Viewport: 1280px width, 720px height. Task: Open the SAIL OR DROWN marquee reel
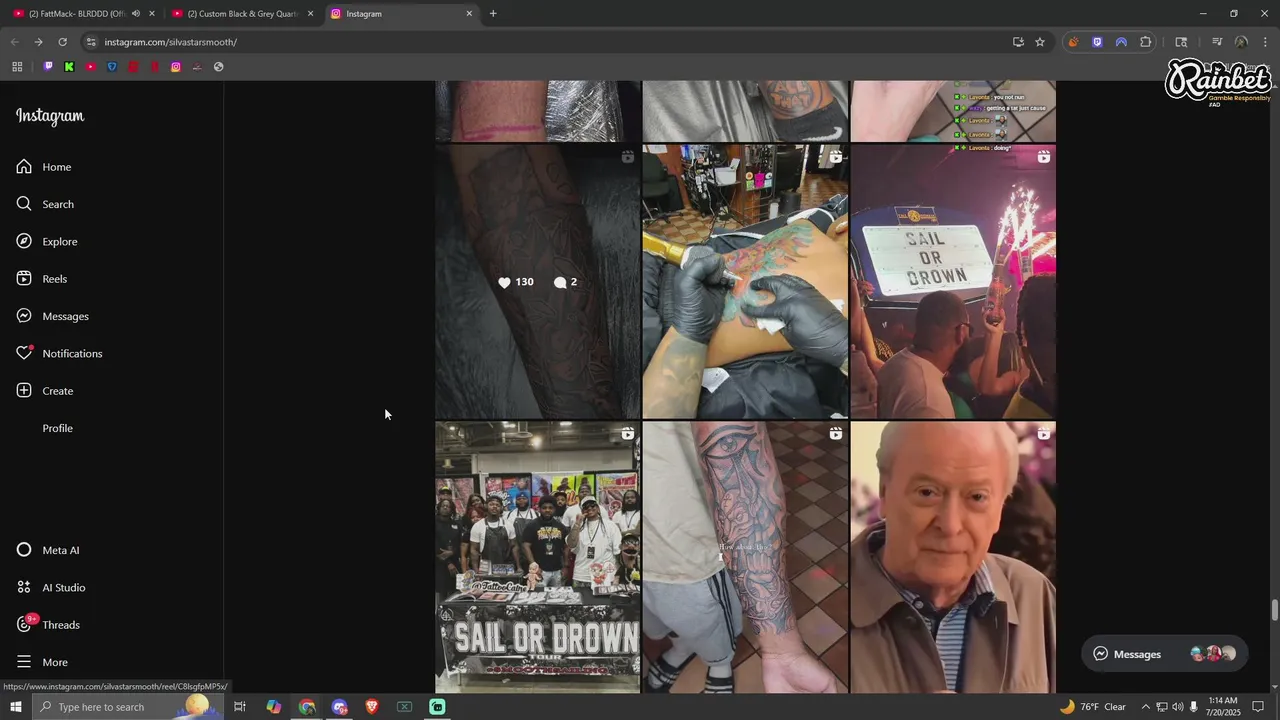(x=953, y=282)
